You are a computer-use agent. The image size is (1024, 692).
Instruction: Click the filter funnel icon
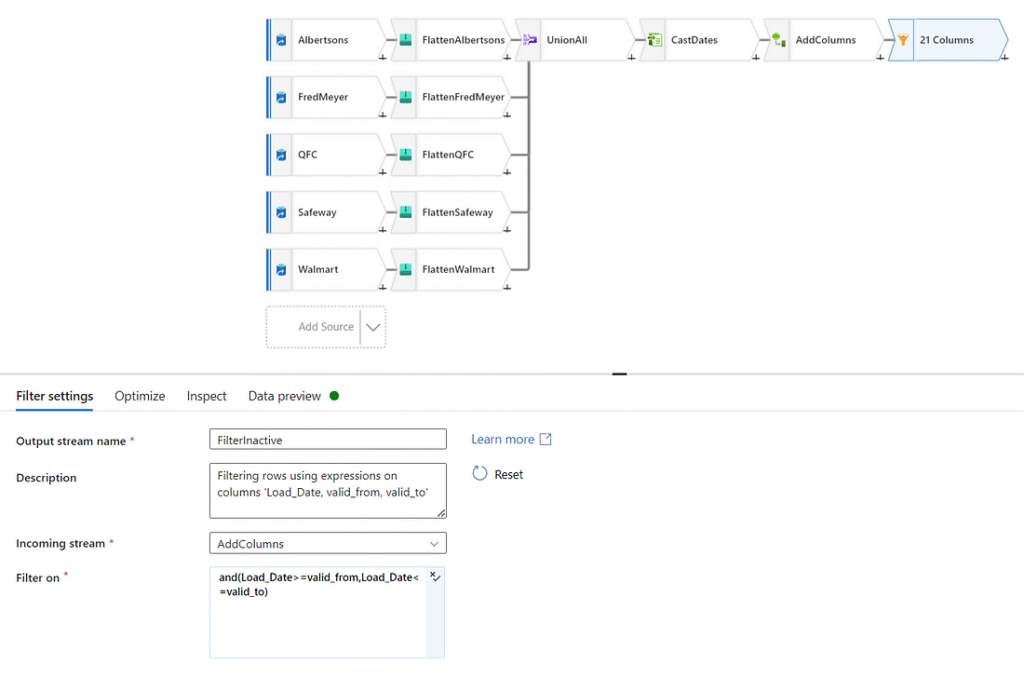point(903,40)
